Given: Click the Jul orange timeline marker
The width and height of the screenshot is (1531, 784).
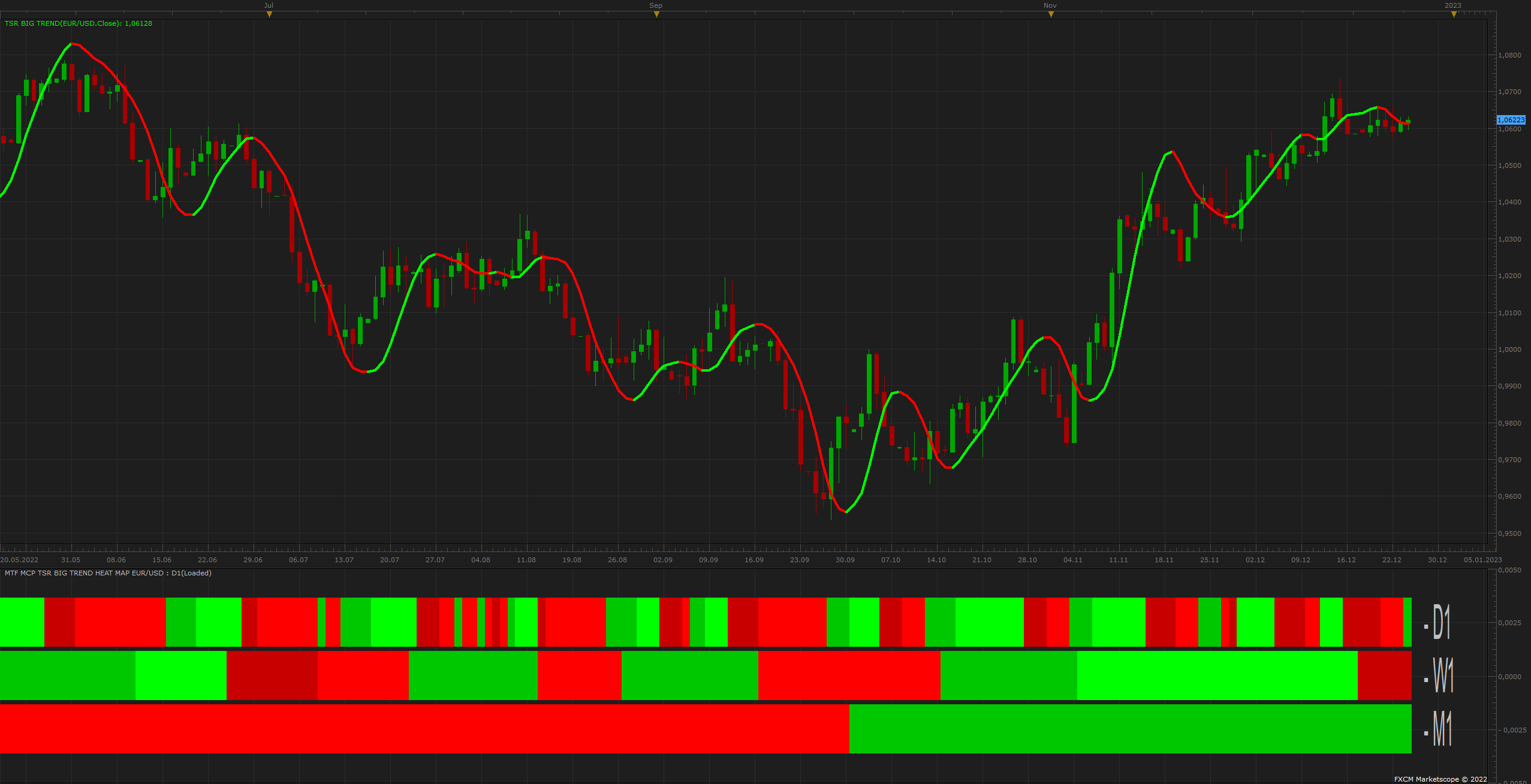Looking at the screenshot, I should (269, 14).
